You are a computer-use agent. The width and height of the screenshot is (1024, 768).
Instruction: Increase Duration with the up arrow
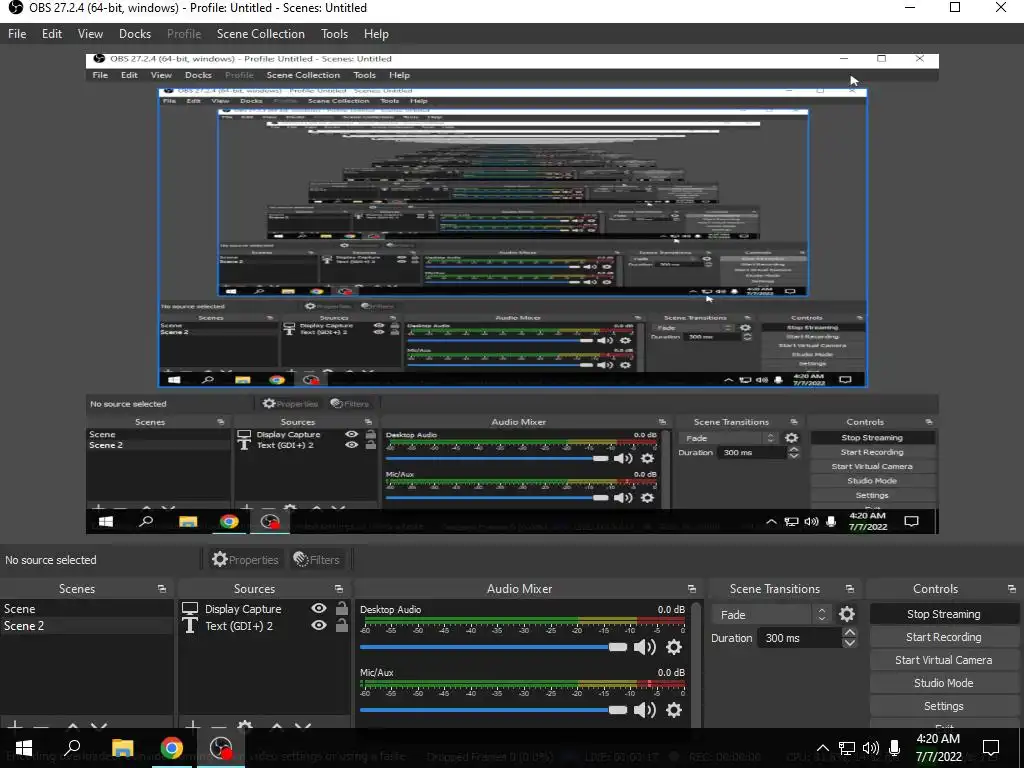pos(849,632)
